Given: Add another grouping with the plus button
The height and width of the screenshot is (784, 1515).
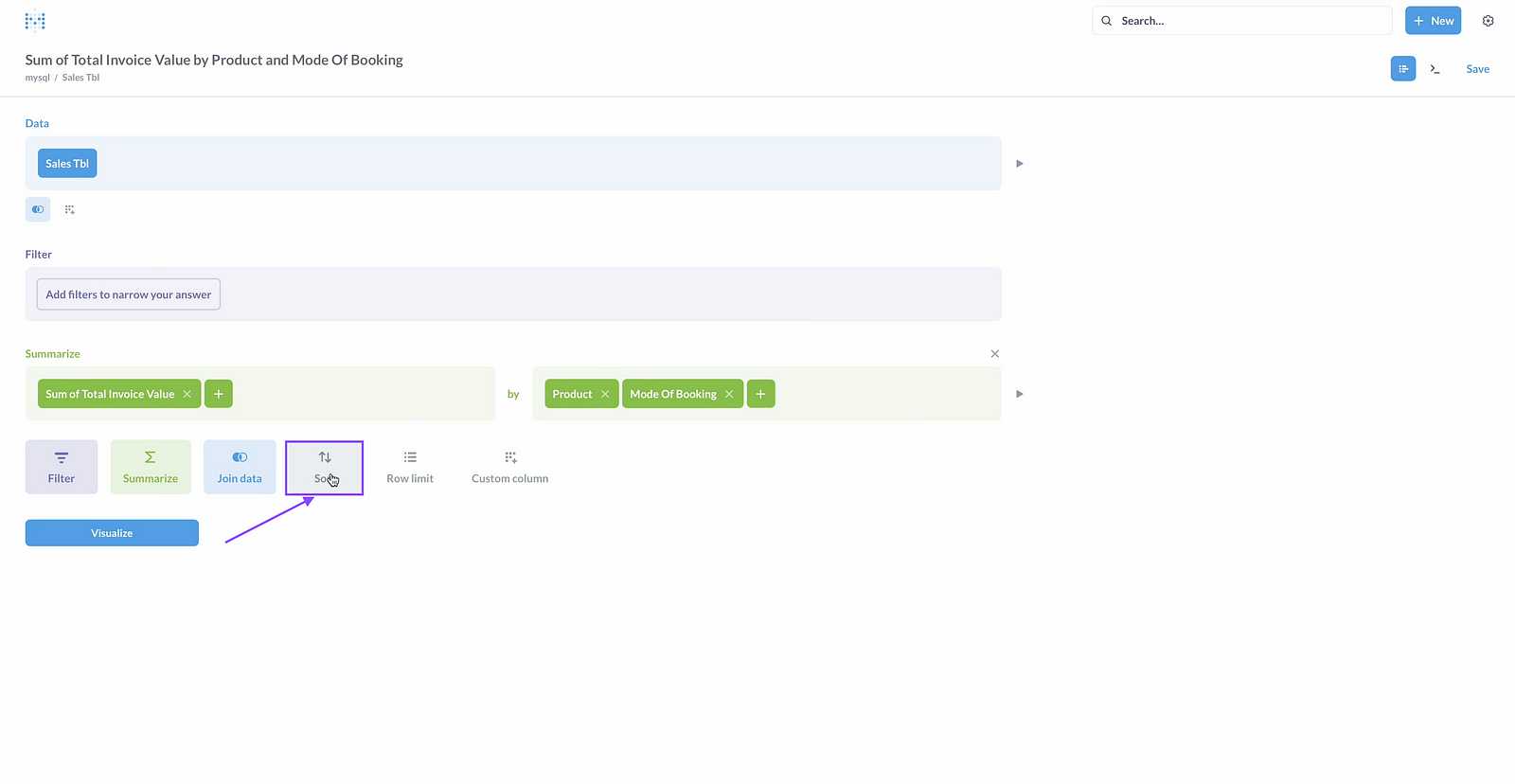Looking at the screenshot, I should 760,394.
